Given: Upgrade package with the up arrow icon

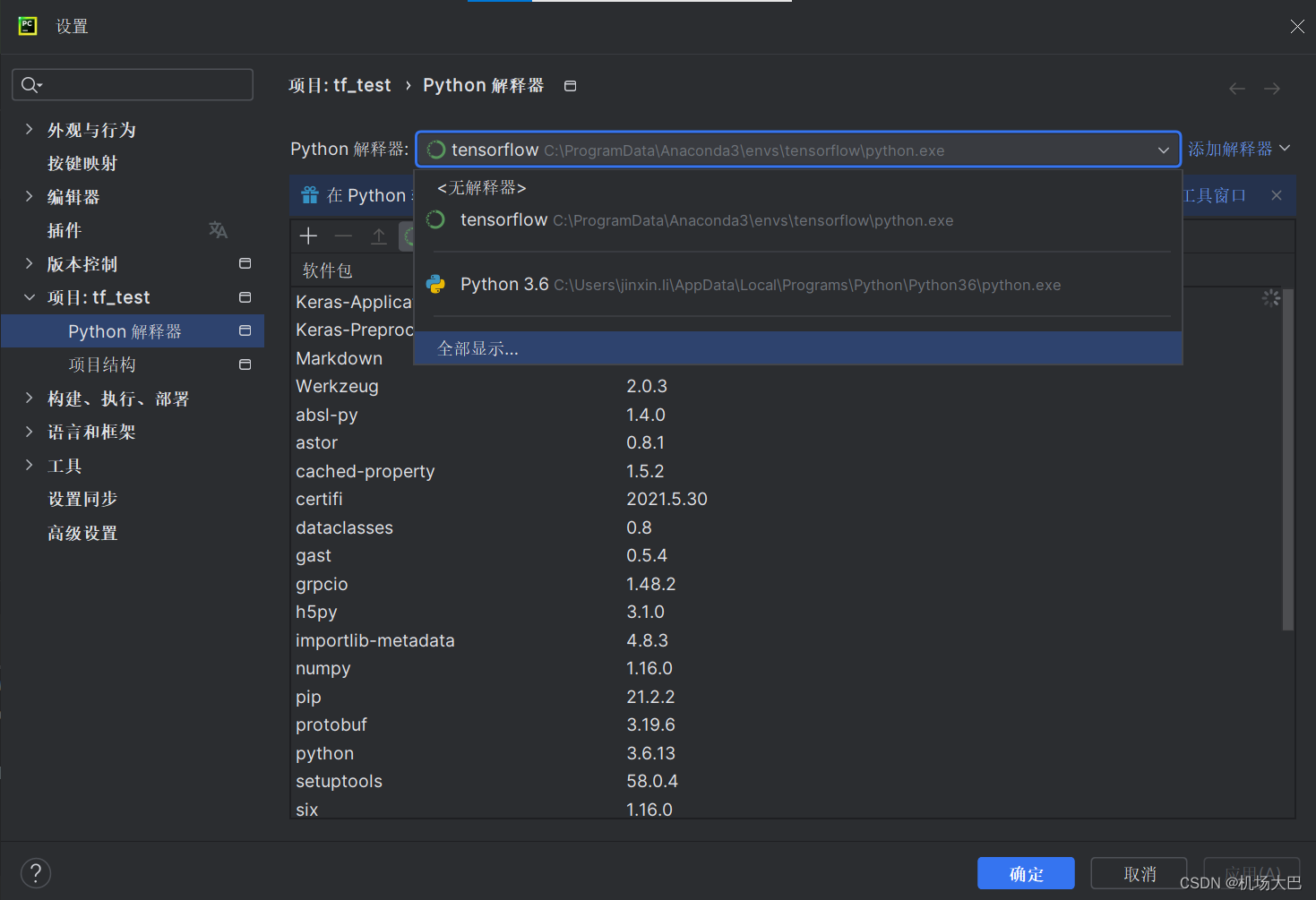Looking at the screenshot, I should tap(379, 236).
